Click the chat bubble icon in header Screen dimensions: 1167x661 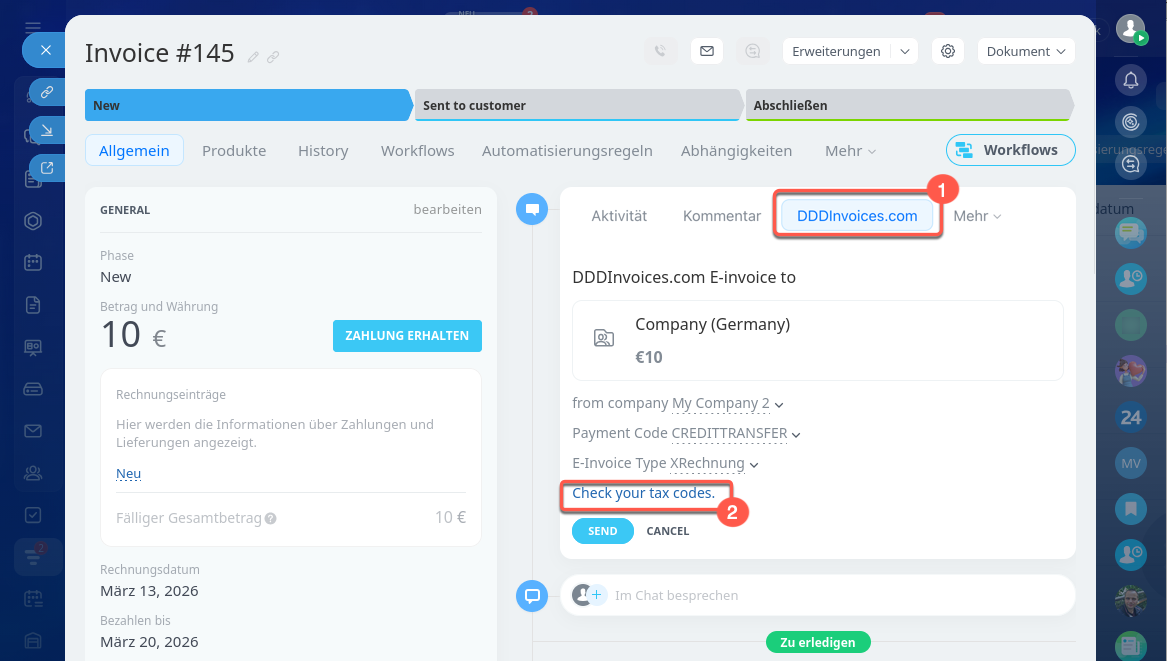click(752, 51)
